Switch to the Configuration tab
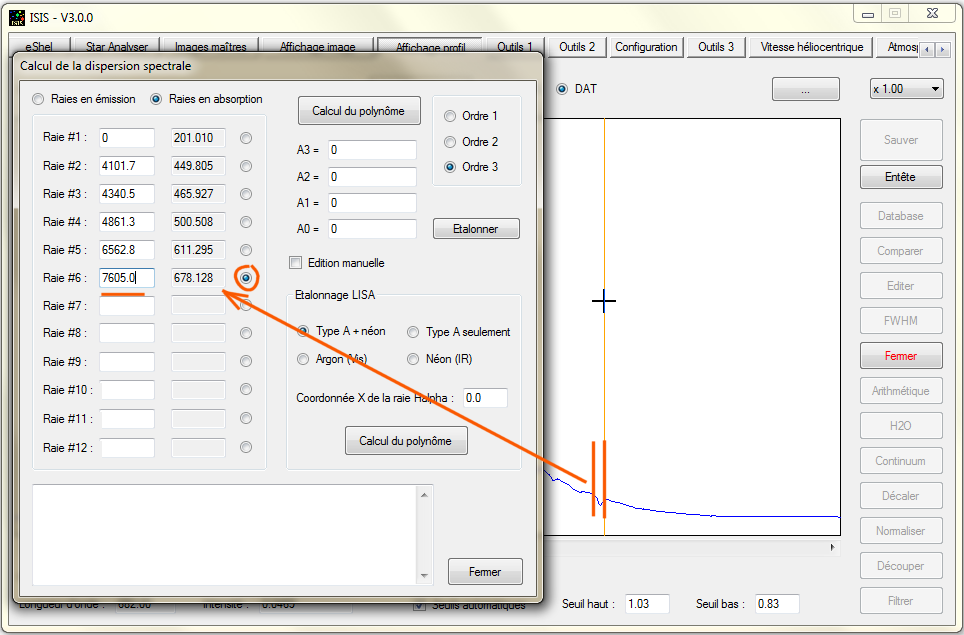This screenshot has height=635, width=964. click(646, 47)
